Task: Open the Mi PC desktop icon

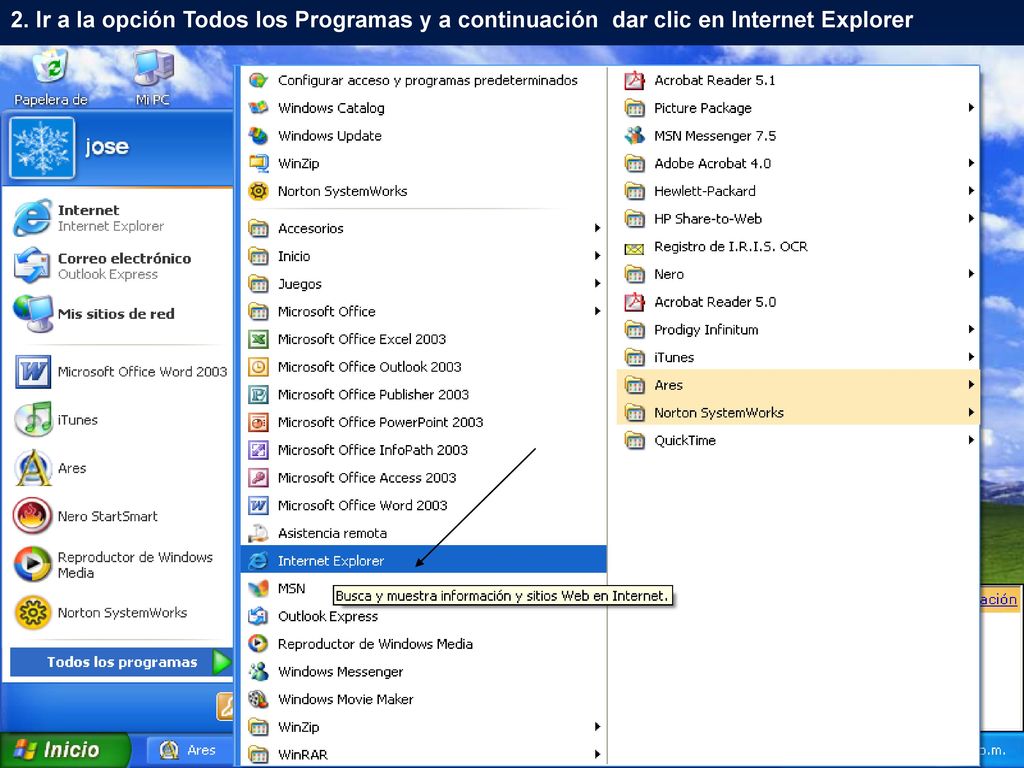Action: click(x=153, y=78)
